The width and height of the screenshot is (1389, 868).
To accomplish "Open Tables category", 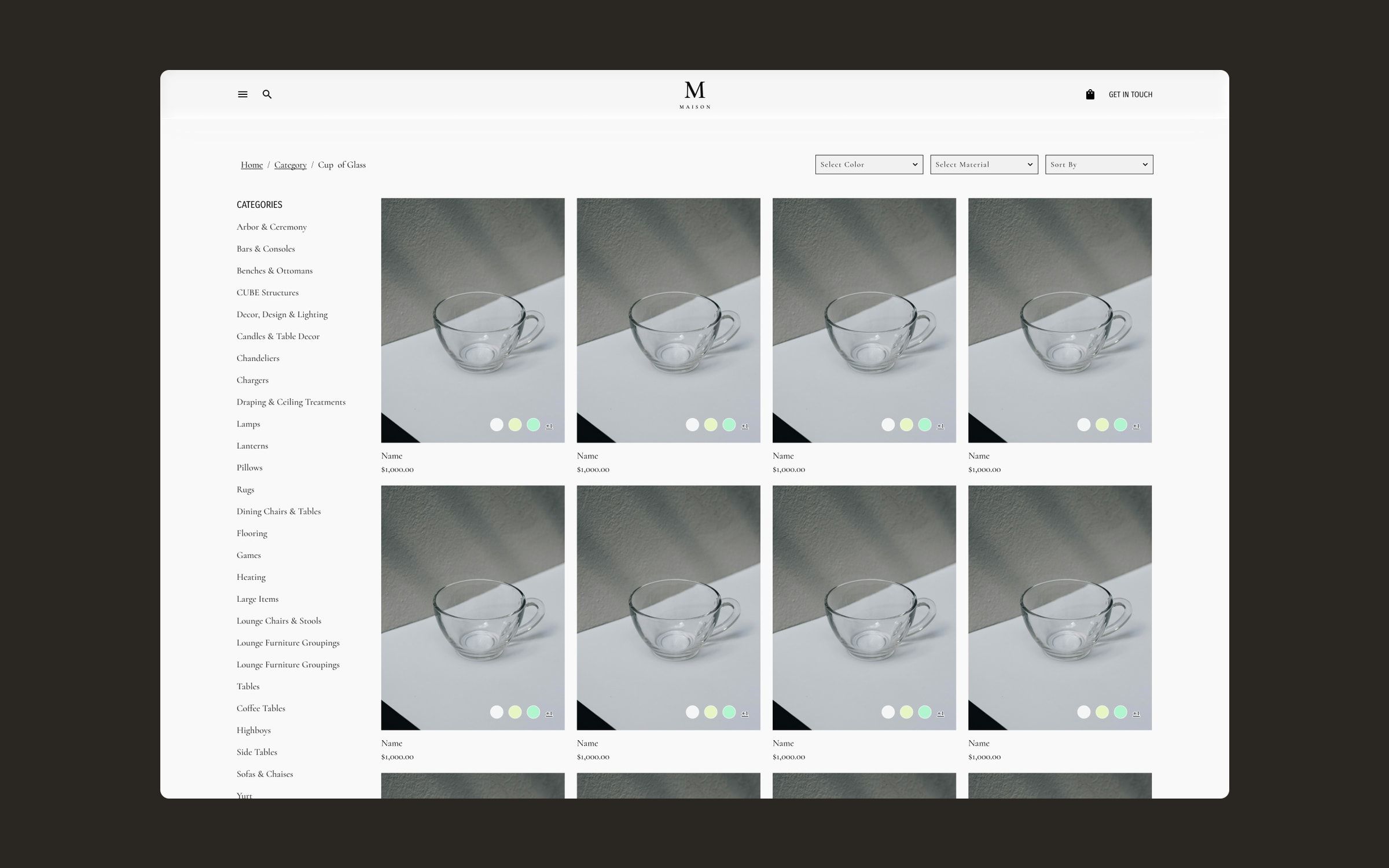I will [x=248, y=686].
